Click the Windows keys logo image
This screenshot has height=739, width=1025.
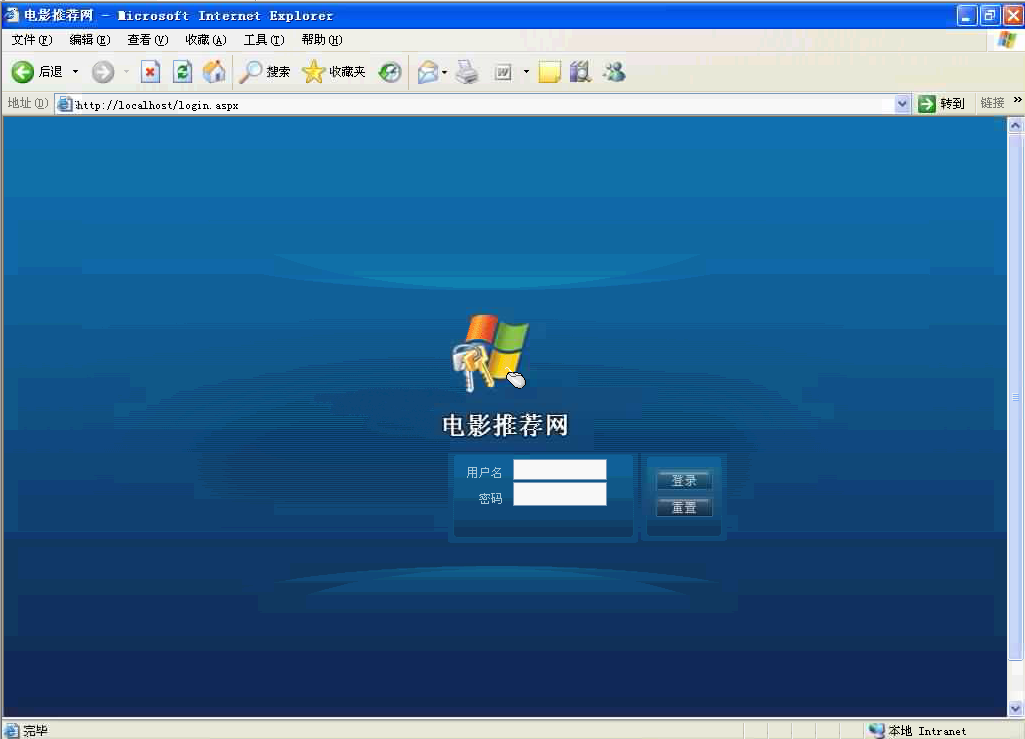pos(490,353)
